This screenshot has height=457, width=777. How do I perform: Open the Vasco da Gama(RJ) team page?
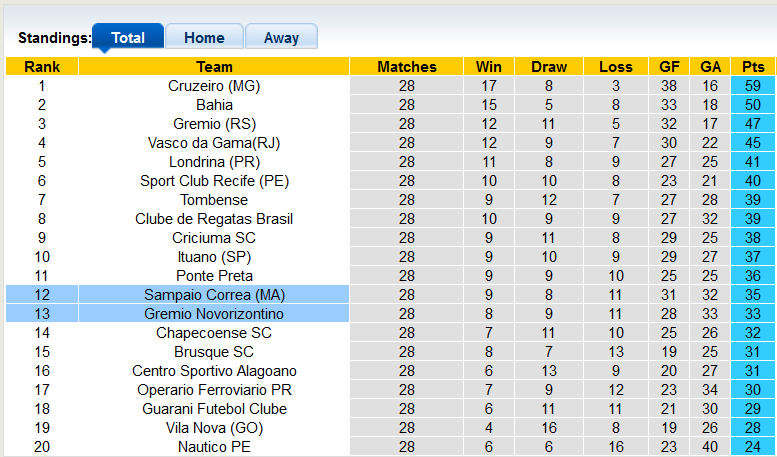214,143
